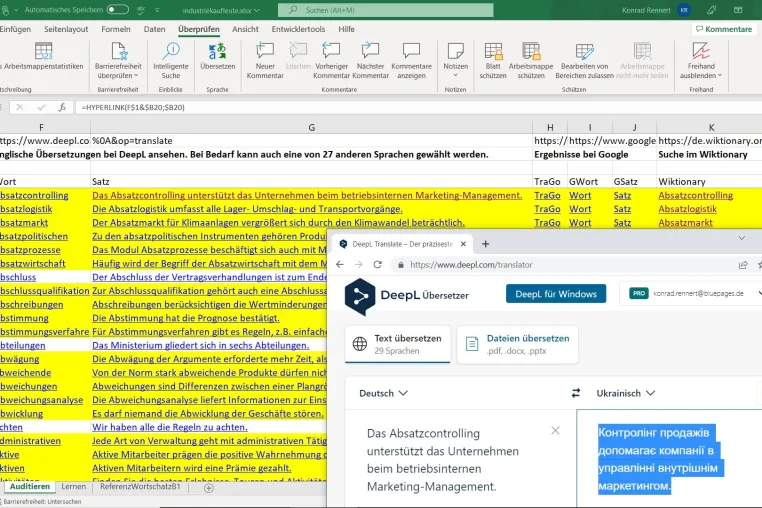This screenshot has height=508, width=762.
Task: Clear the German source text with X
Action: click(555, 431)
